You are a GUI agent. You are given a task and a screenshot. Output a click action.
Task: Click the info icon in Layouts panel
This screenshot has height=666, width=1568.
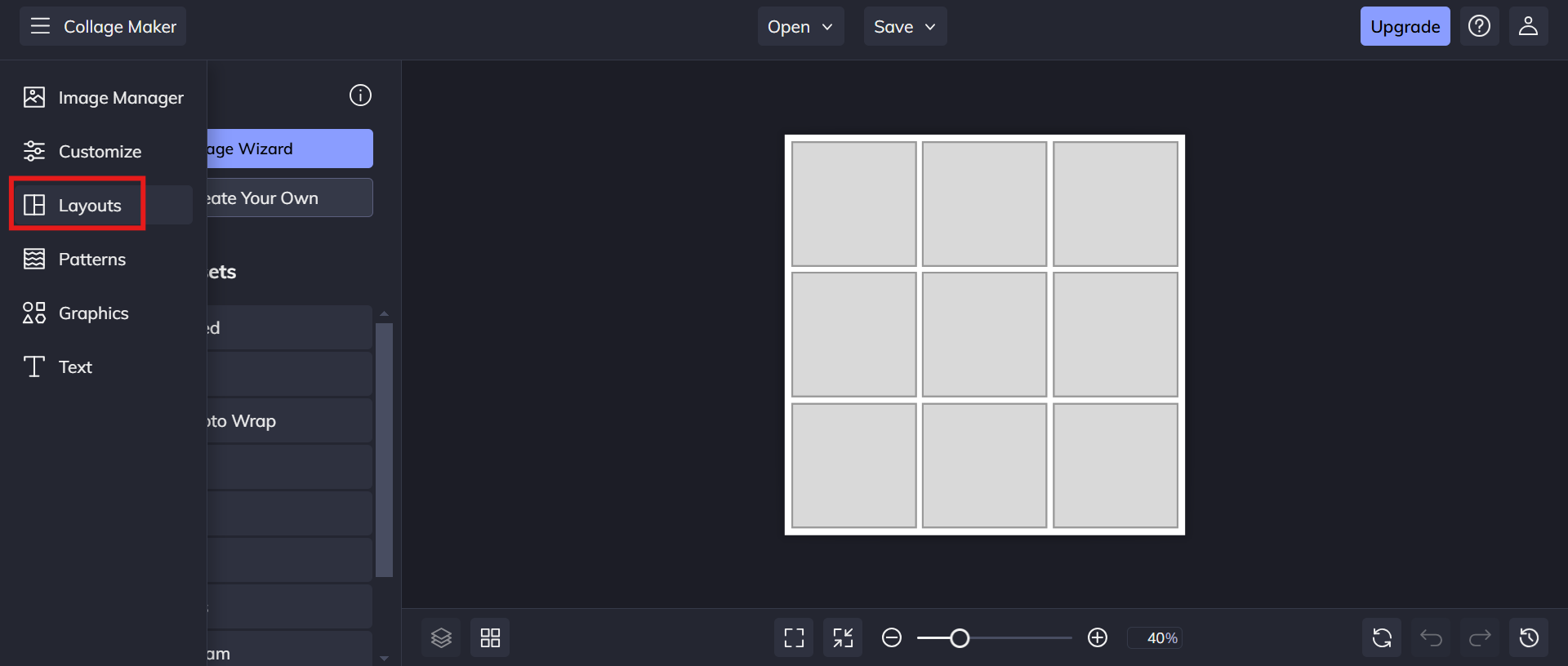[360, 95]
